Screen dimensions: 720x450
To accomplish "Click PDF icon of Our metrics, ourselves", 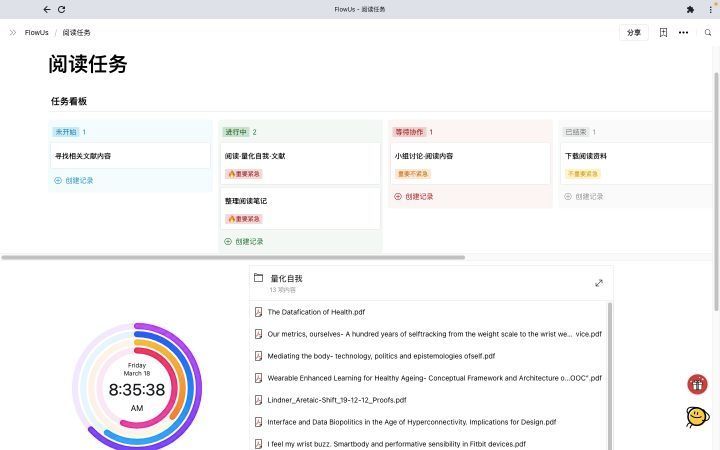I will pos(259,334).
